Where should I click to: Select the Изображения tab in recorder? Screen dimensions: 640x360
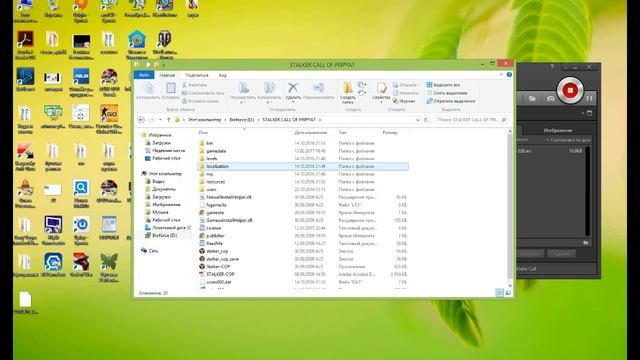[558, 130]
